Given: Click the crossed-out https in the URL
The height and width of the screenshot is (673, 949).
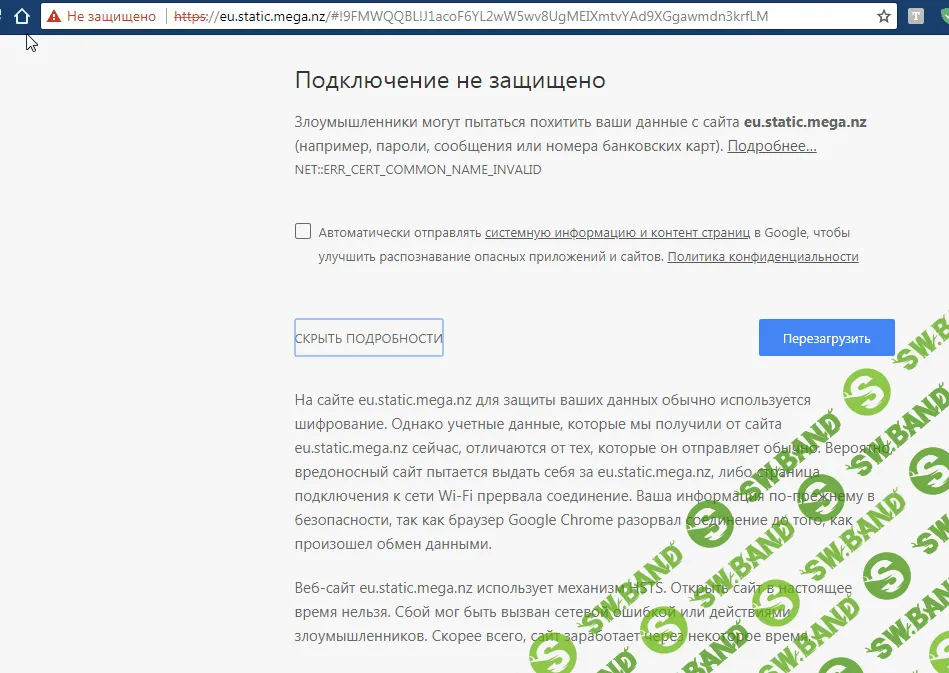Looking at the screenshot, I should (x=192, y=16).
